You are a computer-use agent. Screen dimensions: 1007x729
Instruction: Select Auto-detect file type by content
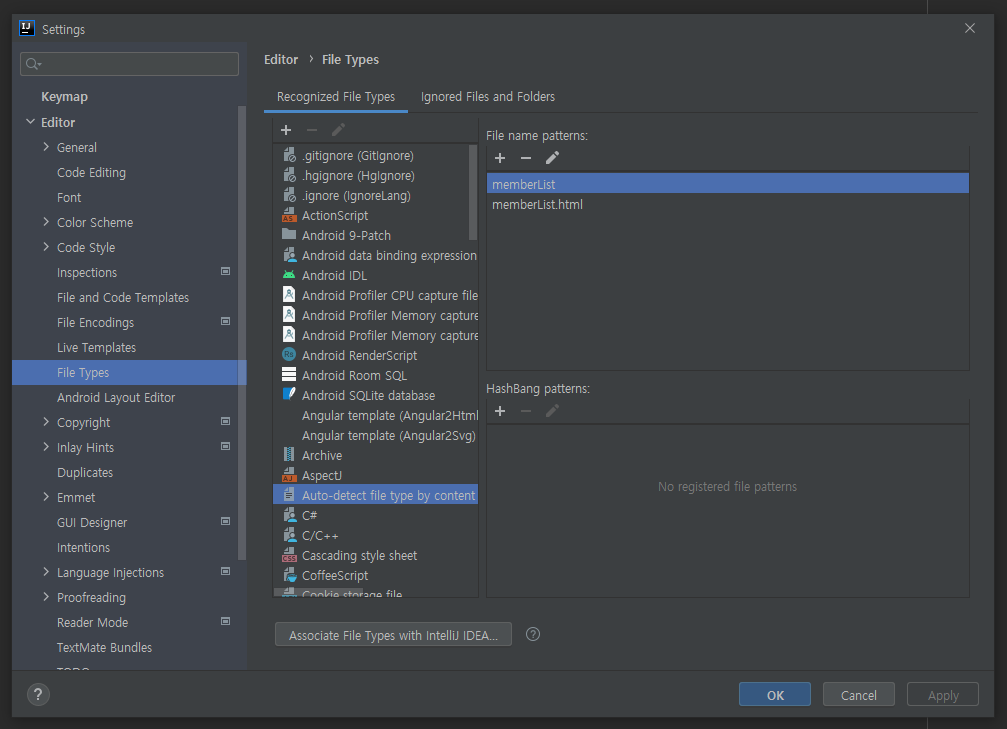[x=376, y=495]
